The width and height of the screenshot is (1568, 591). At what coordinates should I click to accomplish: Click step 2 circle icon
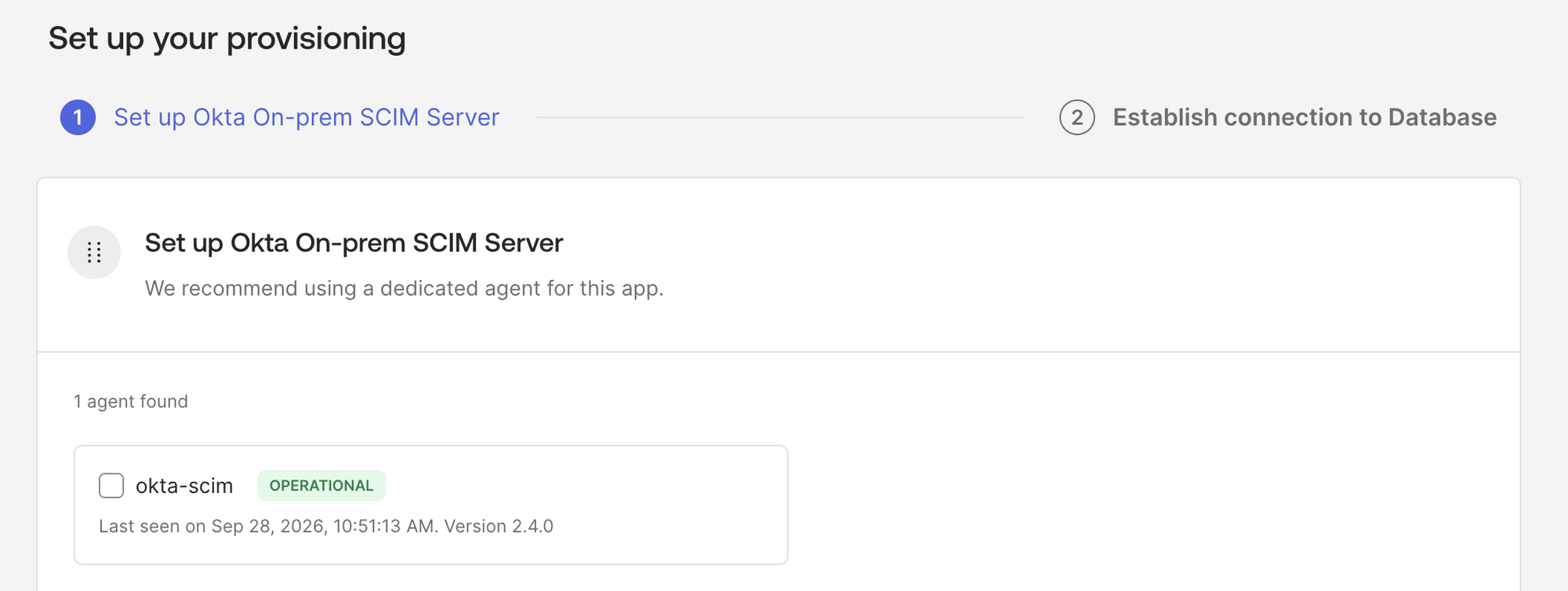(x=1076, y=118)
